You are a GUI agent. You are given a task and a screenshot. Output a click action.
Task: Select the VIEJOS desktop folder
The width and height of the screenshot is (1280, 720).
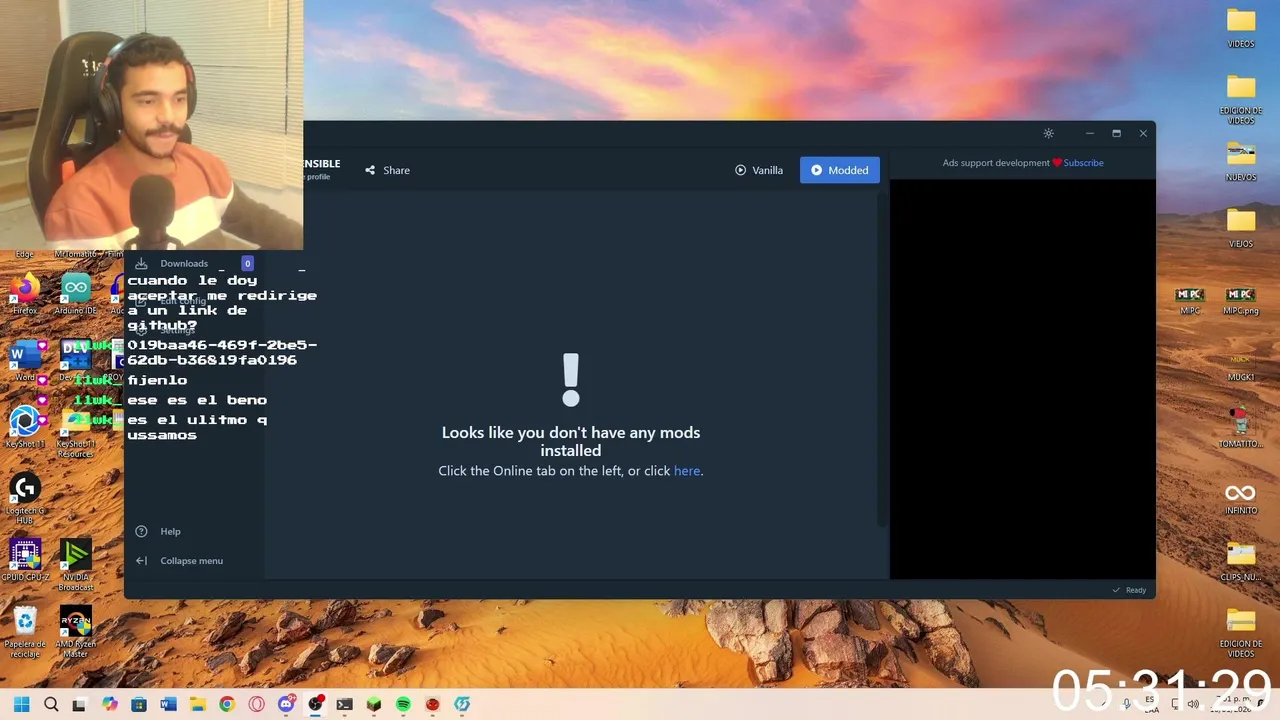1241,227
